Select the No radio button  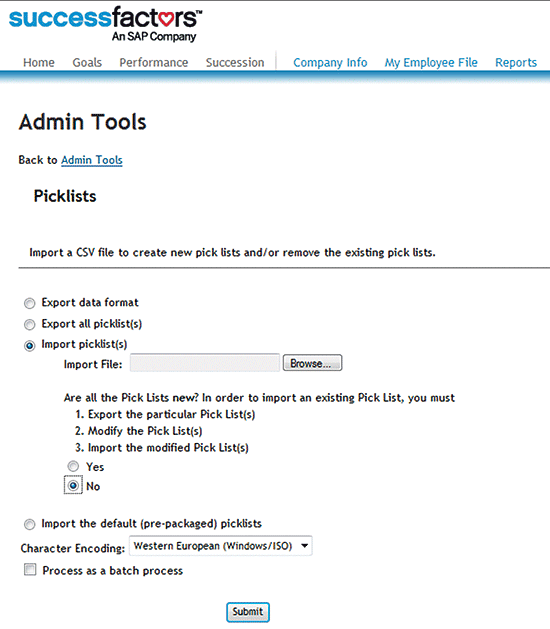click(73, 485)
